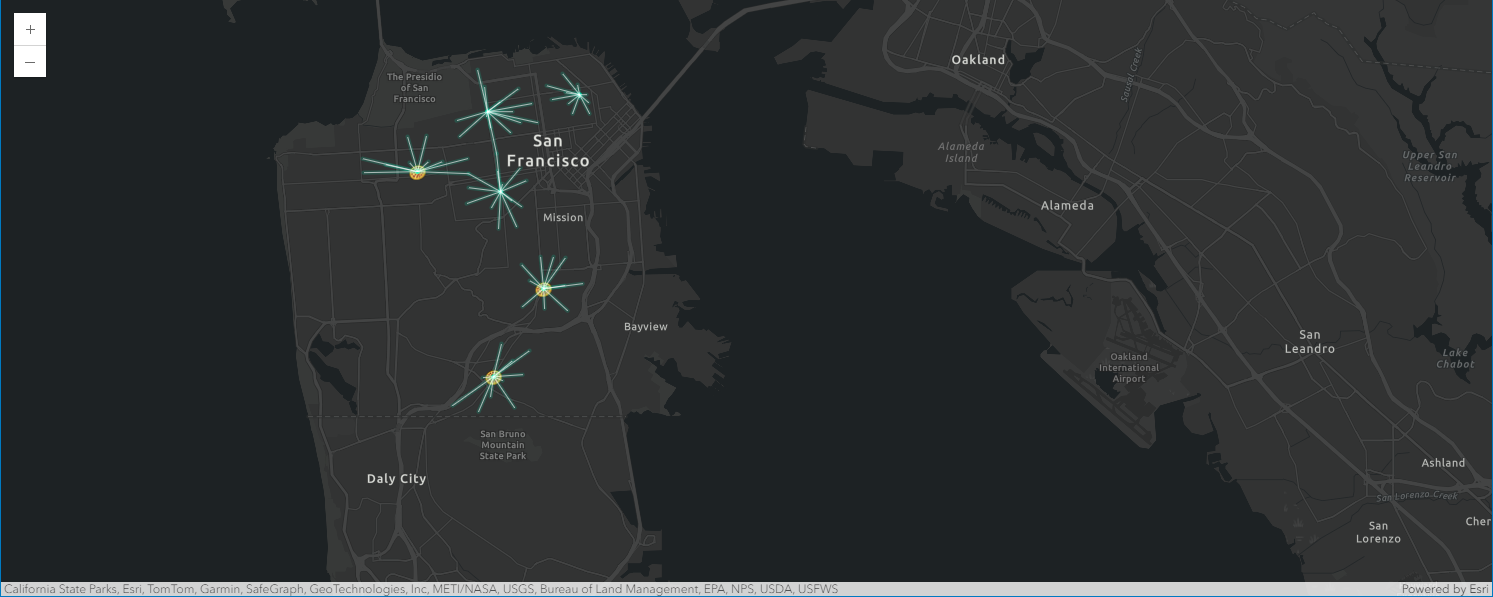Click the map attribution text bar
The width and height of the screenshot is (1493, 597).
(x=420, y=589)
